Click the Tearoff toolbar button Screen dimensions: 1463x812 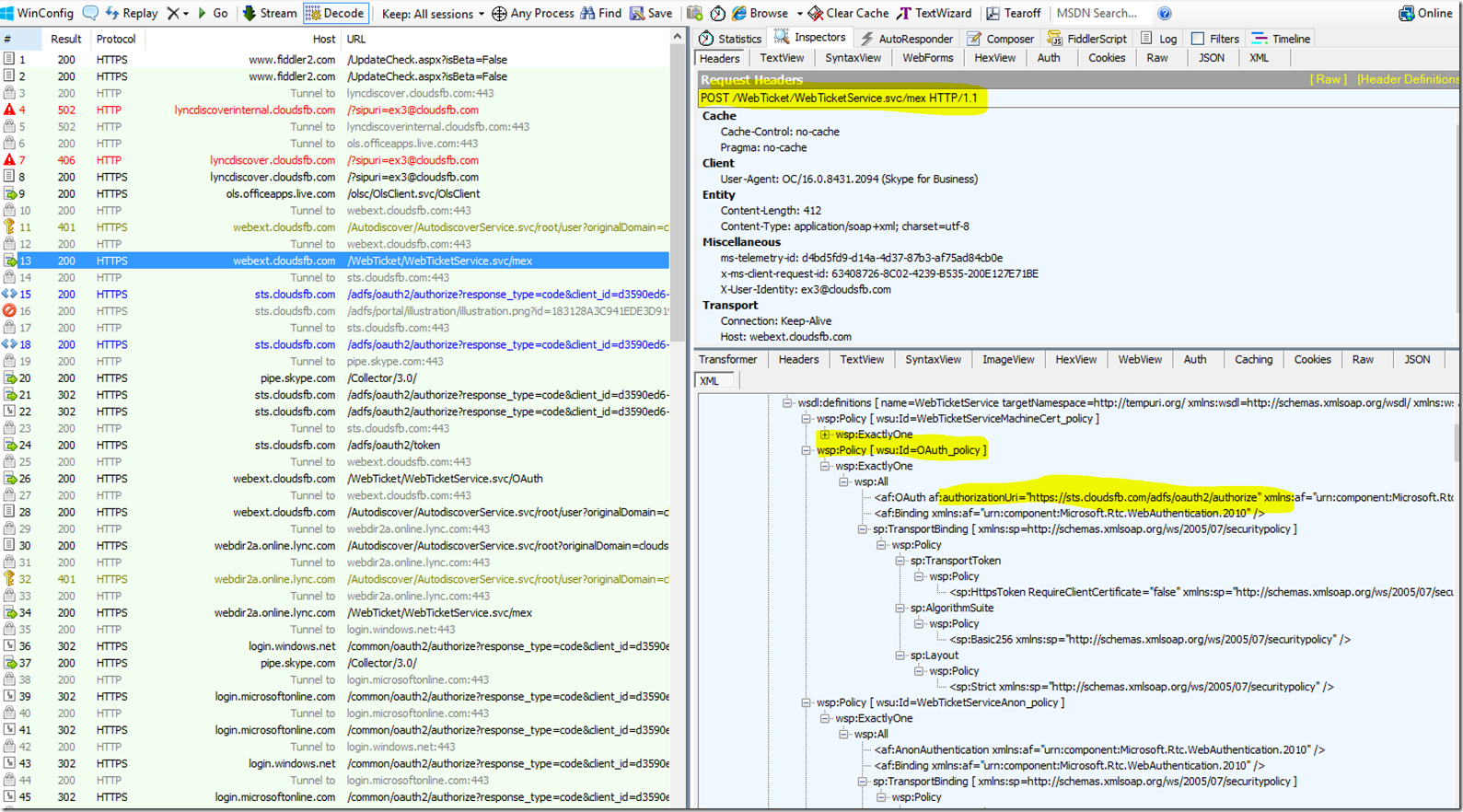[x=1014, y=13]
